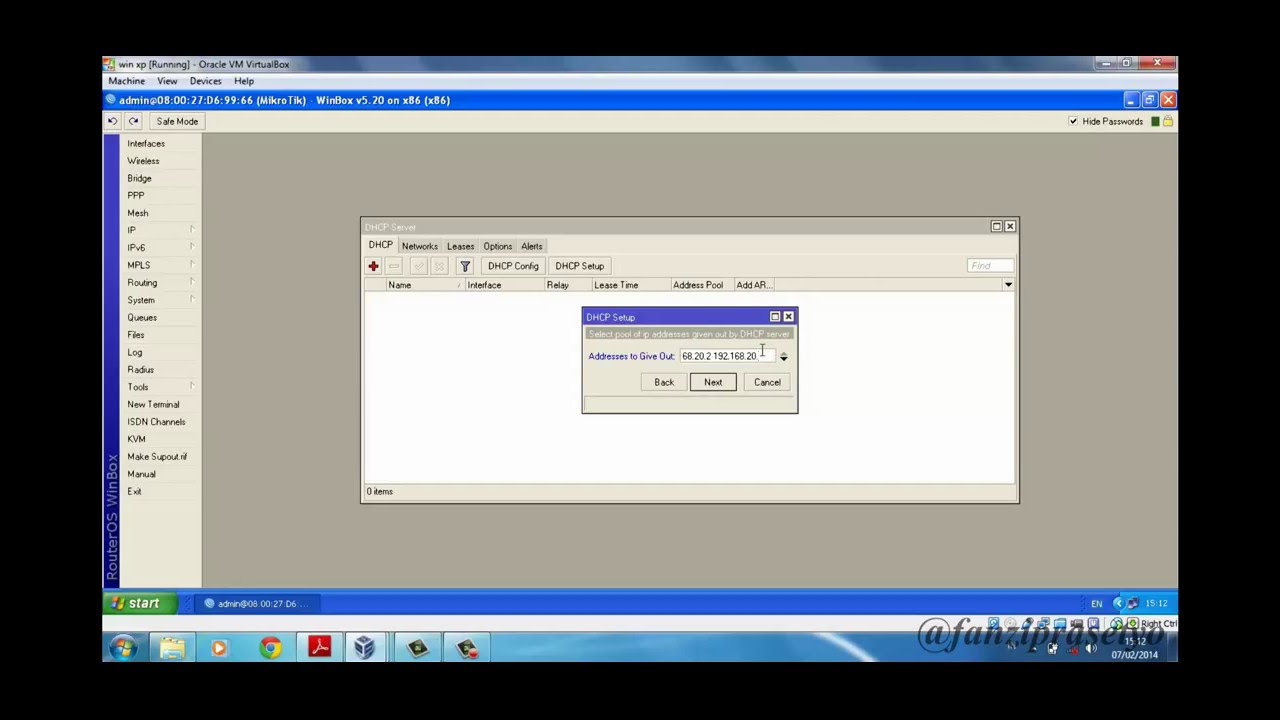Image resolution: width=1280 pixels, height=720 pixels.
Task: Open Wireless in the WinBox menu
Action: (143, 161)
